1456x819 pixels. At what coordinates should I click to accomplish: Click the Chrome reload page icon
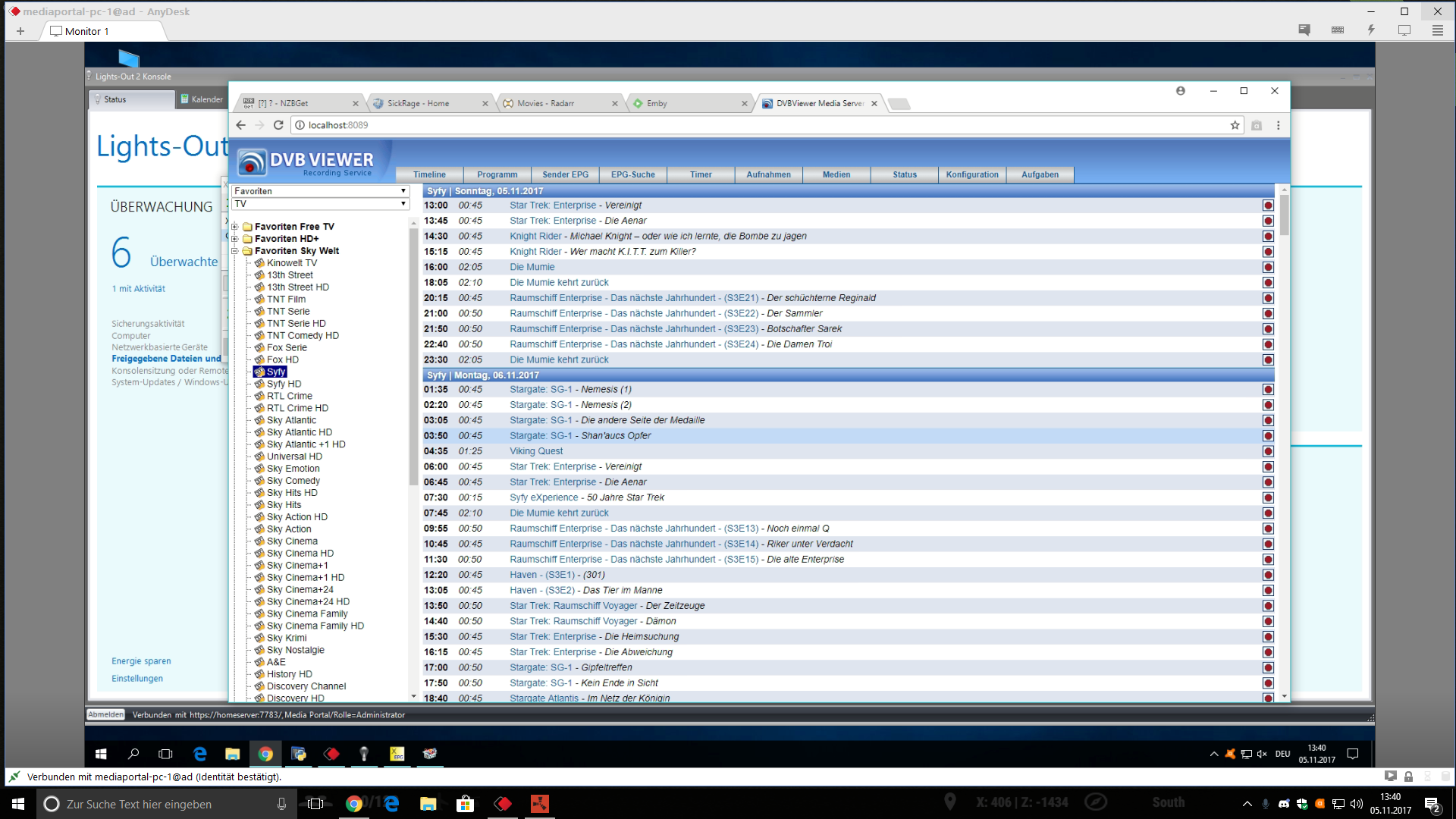[278, 125]
